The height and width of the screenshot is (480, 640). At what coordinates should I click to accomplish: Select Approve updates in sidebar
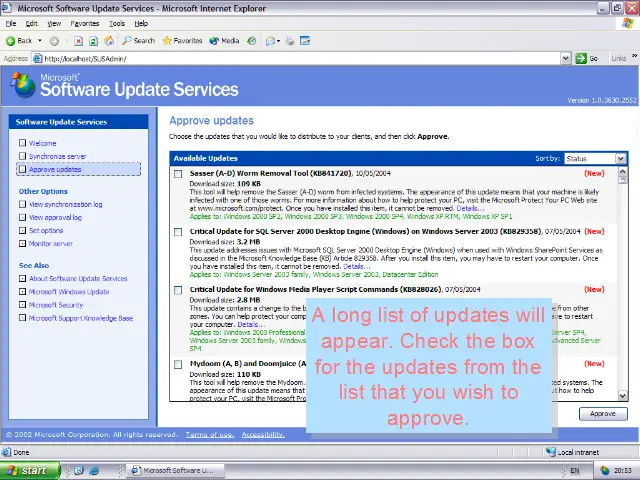click(x=55, y=169)
